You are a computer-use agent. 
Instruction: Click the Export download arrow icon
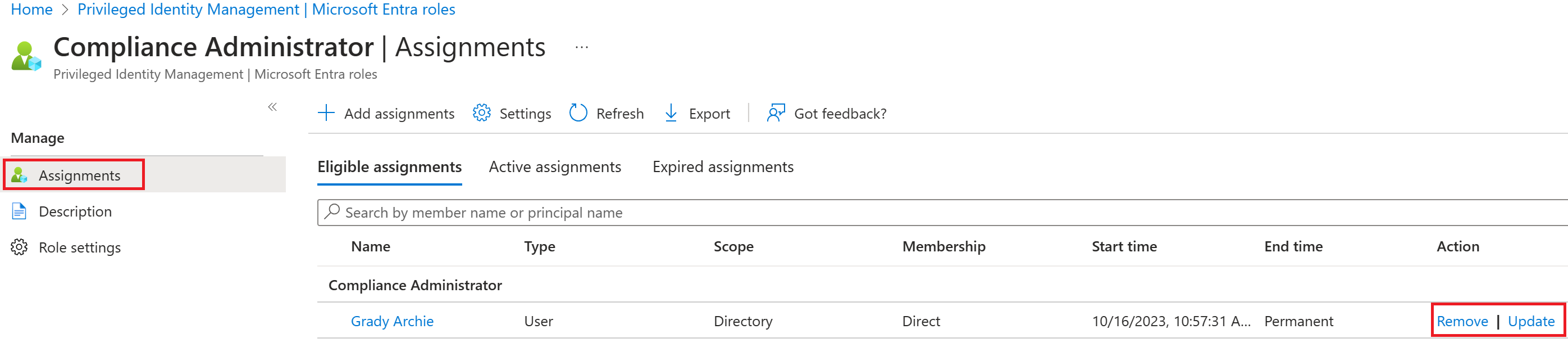click(671, 114)
